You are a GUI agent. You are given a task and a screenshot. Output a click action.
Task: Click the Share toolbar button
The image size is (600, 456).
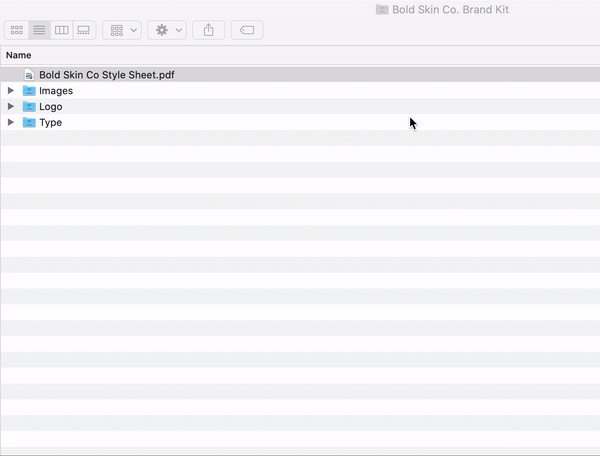pyautogui.click(x=209, y=30)
